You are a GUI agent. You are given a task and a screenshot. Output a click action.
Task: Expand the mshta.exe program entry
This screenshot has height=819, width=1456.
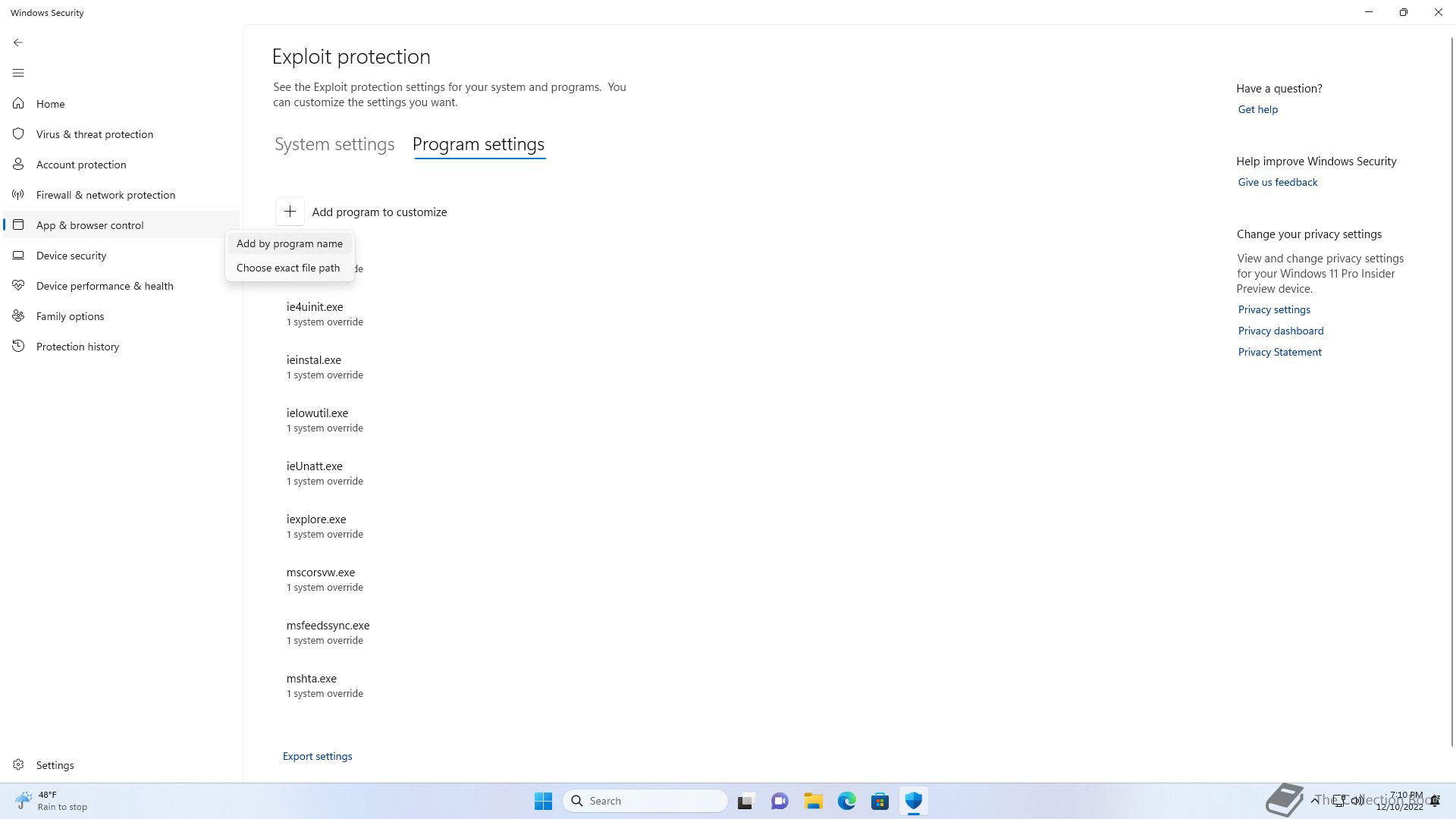coord(325,686)
